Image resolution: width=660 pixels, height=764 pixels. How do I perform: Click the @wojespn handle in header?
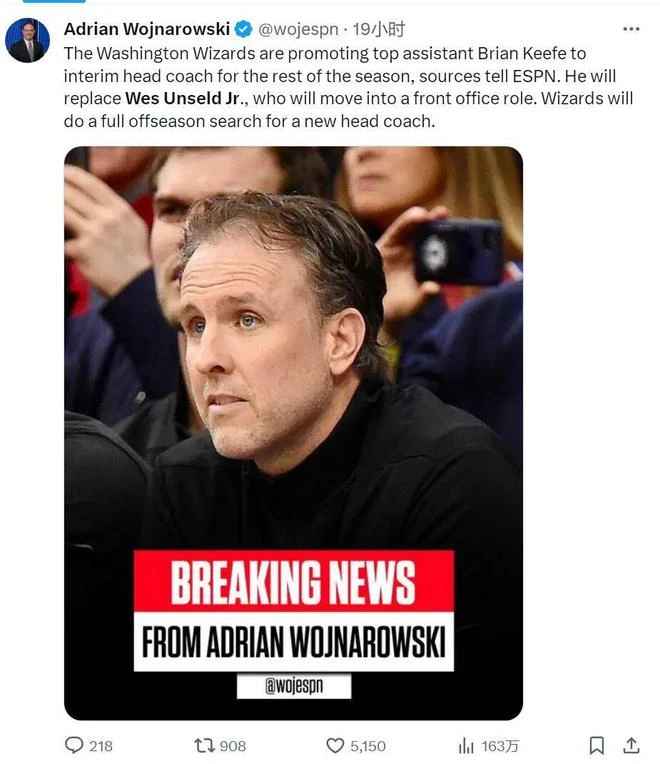(x=298, y=30)
